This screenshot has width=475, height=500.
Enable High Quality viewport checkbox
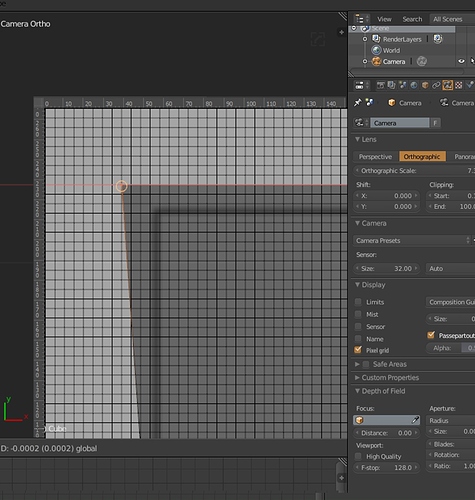pos(358,456)
